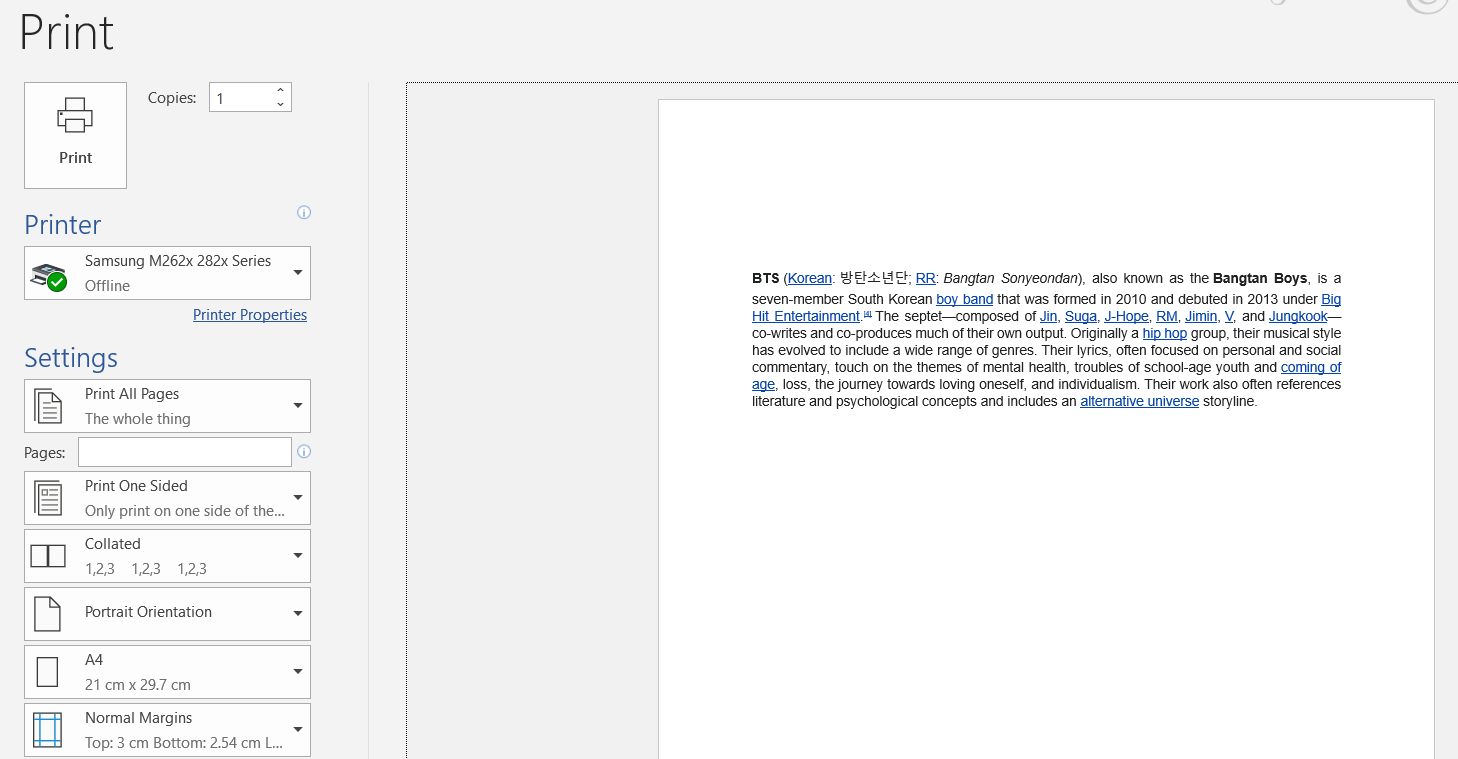Open Printer Properties link
This screenshot has width=1458, height=759.
pos(250,315)
